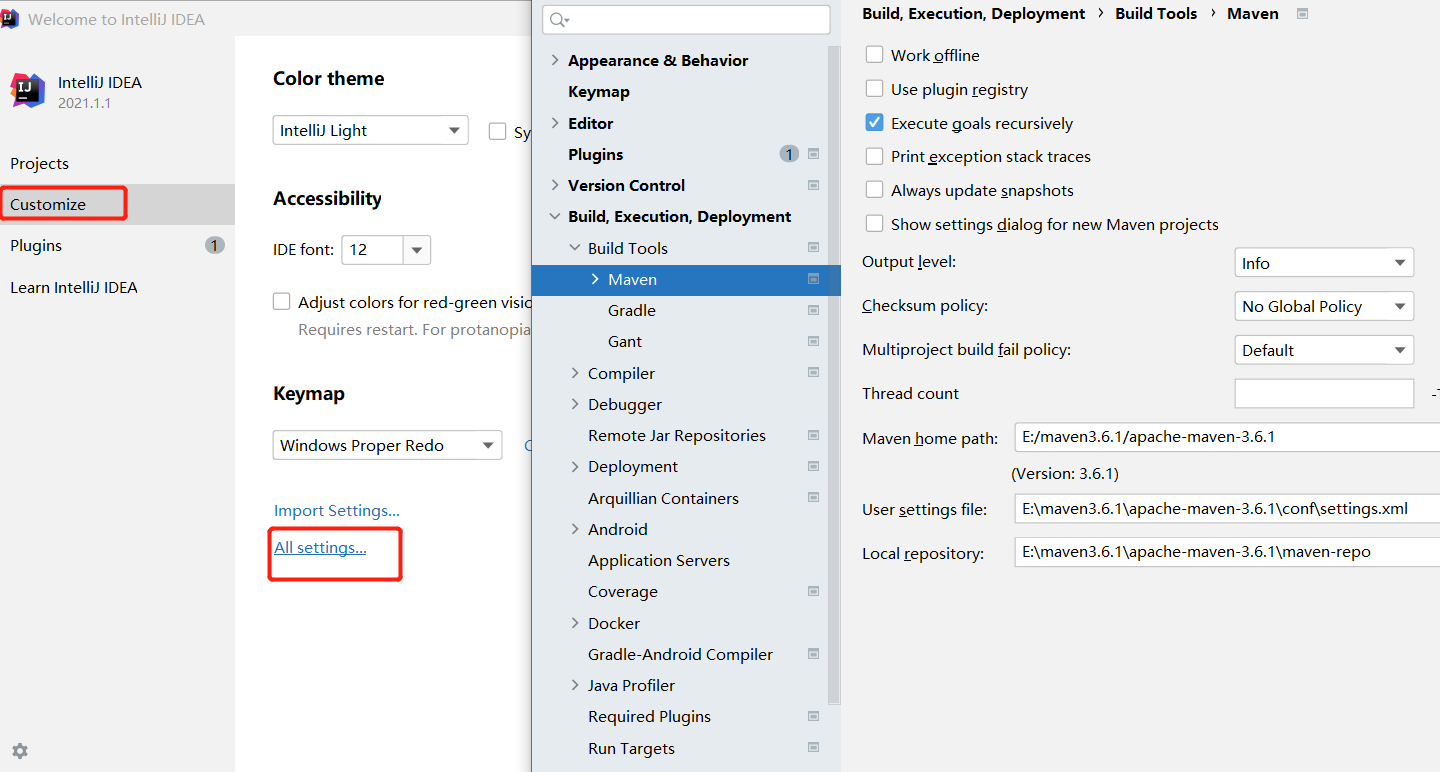Image resolution: width=1440 pixels, height=772 pixels.
Task: Click the project-level icon on Remote Jar Repositories row
Action: click(814, 435)
